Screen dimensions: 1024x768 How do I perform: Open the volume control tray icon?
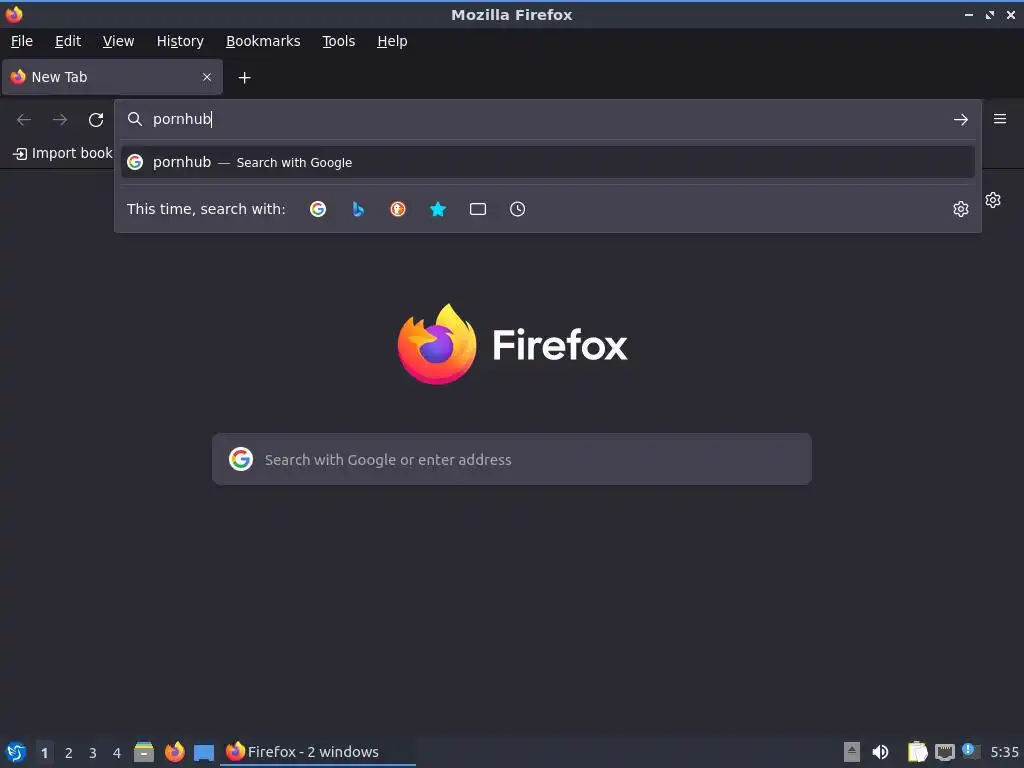[880, 752]
